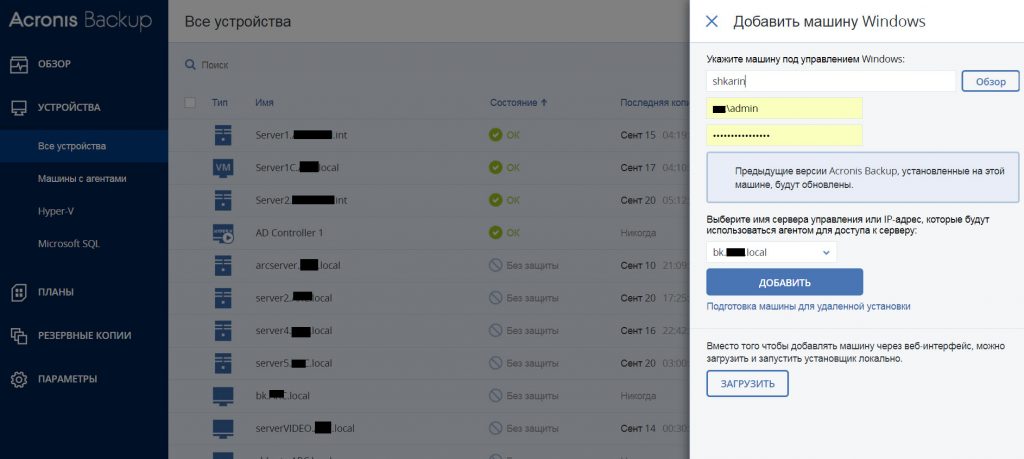Image resolution: width=1024 pixels, height=459 pixels.
Task: Open Microsoft SQL device group
Action: click(69, 244)
